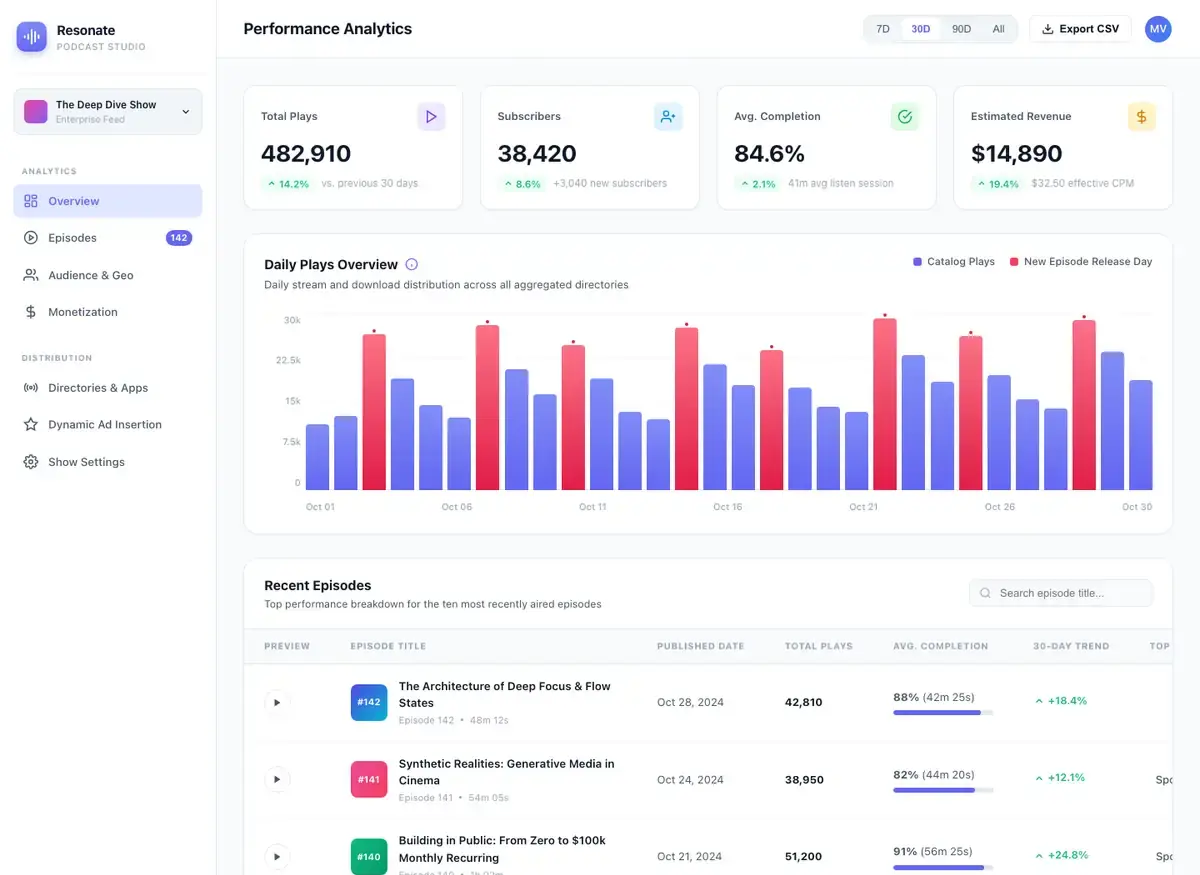The height and width of the screenshot is (875, 1200).
Task: Export analytics as CSV
Action: pyautogui.click(x=1080, y=29)
